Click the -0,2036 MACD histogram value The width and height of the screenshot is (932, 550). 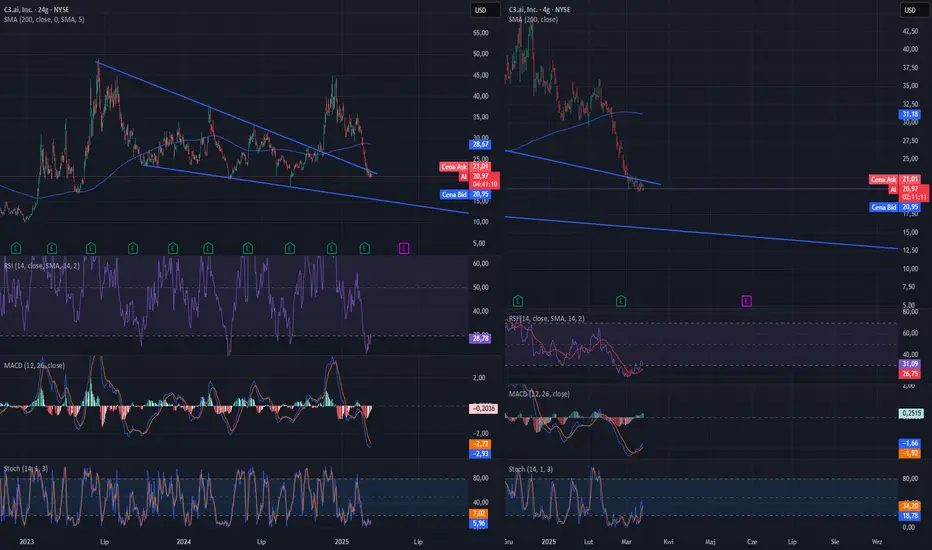(x=483, y=409)
